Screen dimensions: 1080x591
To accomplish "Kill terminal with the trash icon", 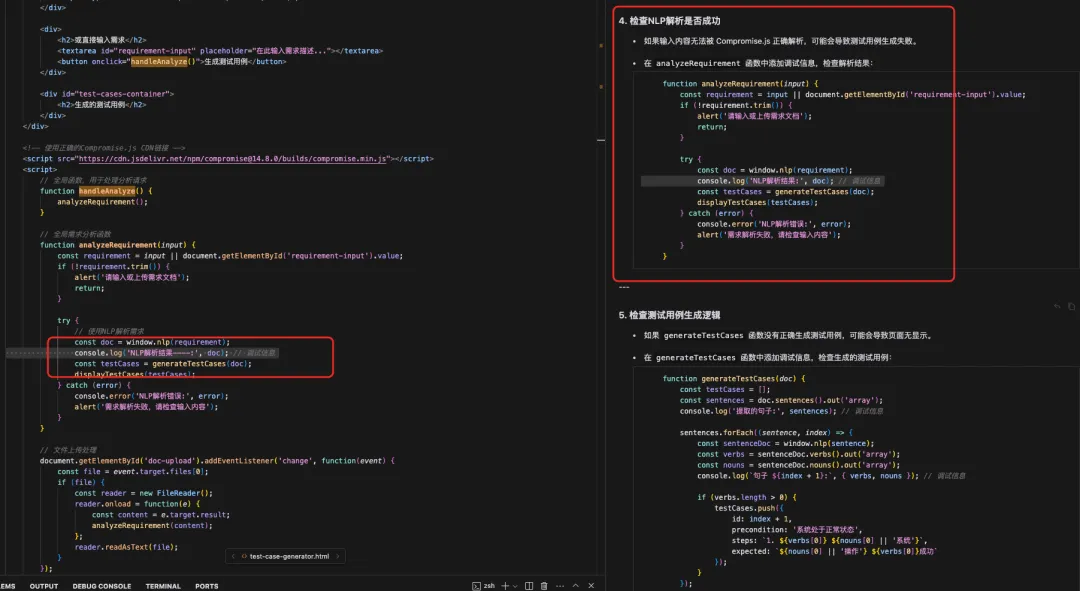I will point(544,585).
